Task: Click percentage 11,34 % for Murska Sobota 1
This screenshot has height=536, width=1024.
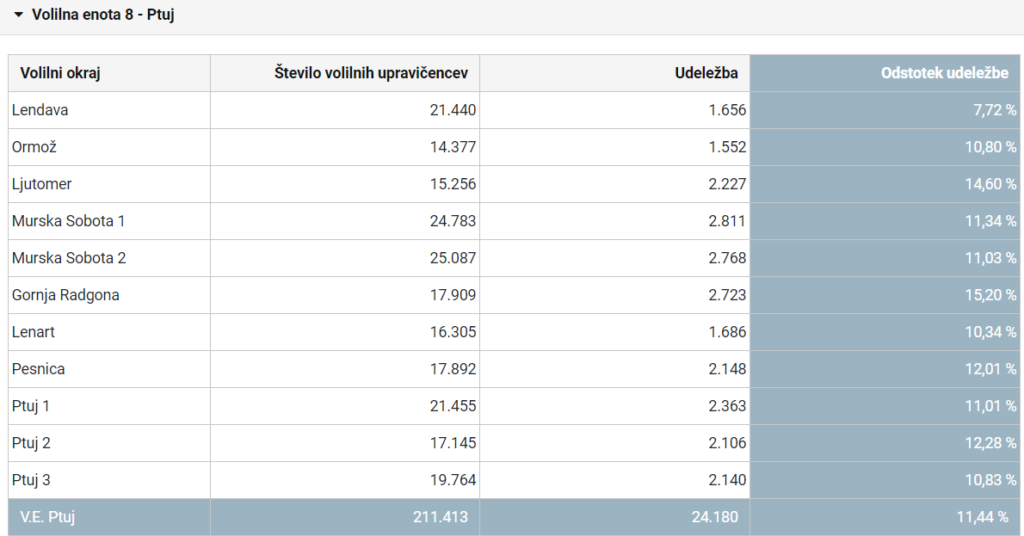Action: [x=991, y=221]
